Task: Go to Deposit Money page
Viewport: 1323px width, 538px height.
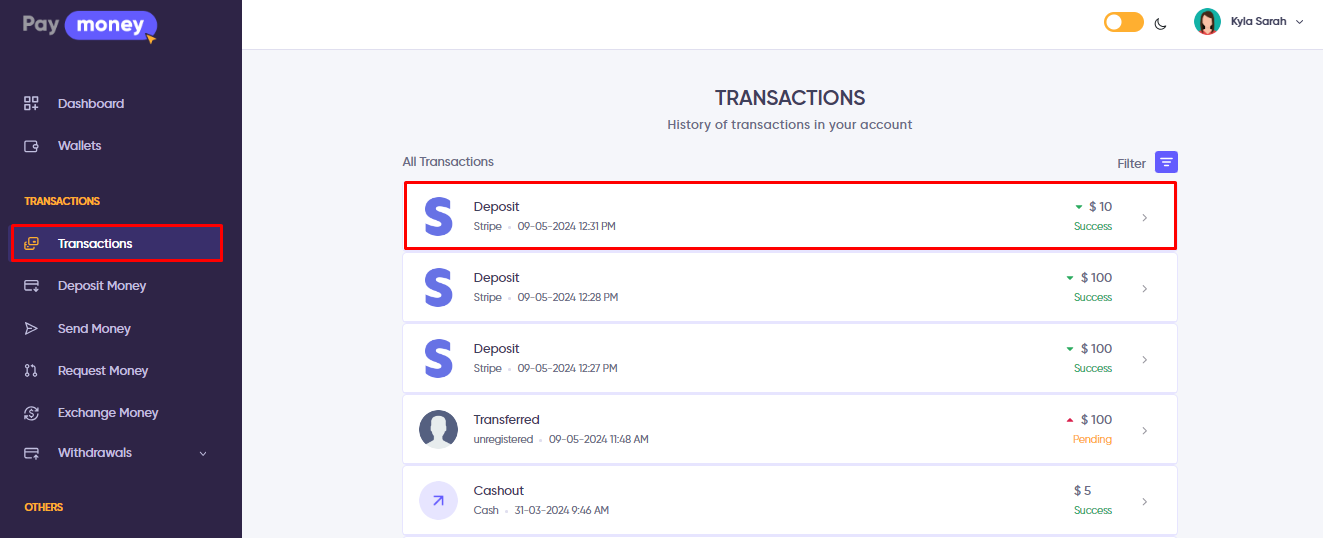Action: tap(101, 286)
